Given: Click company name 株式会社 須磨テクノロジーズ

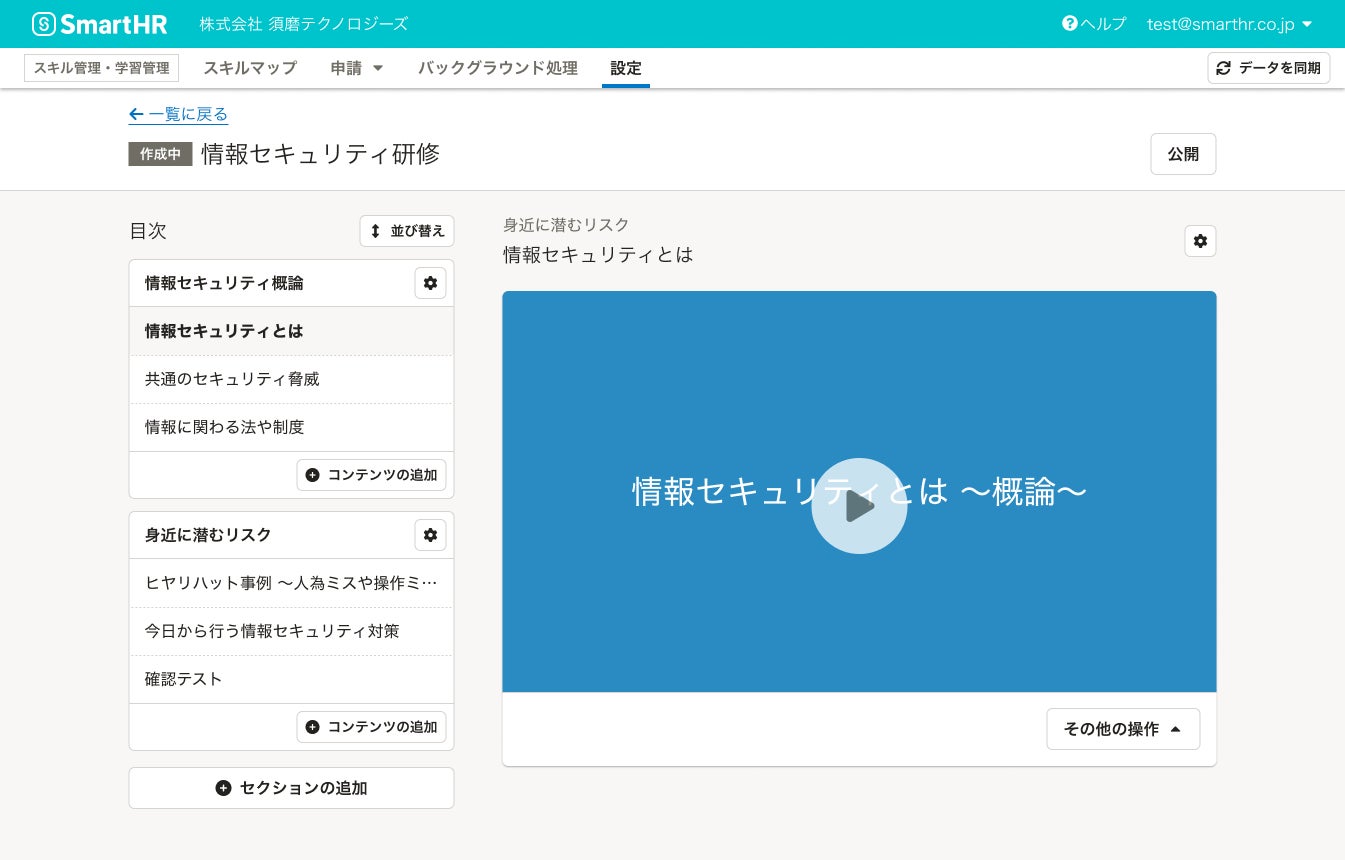Looking at the screenshot, I should (x=303, y=24).
